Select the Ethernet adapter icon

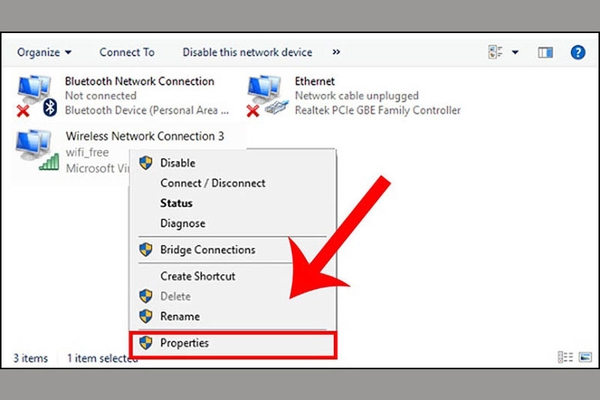point(267,96)
